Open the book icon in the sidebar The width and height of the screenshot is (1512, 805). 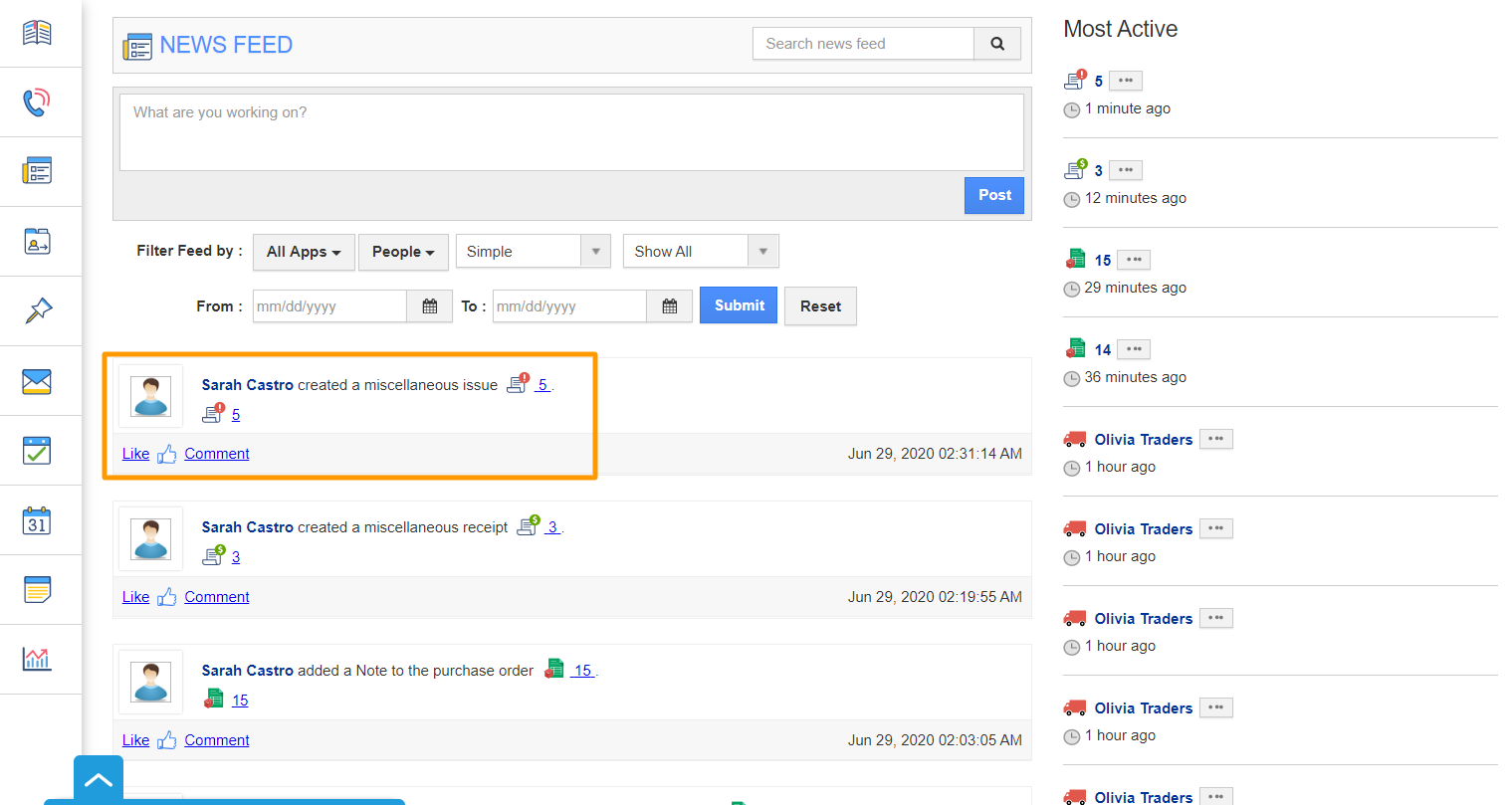[37, 33]
